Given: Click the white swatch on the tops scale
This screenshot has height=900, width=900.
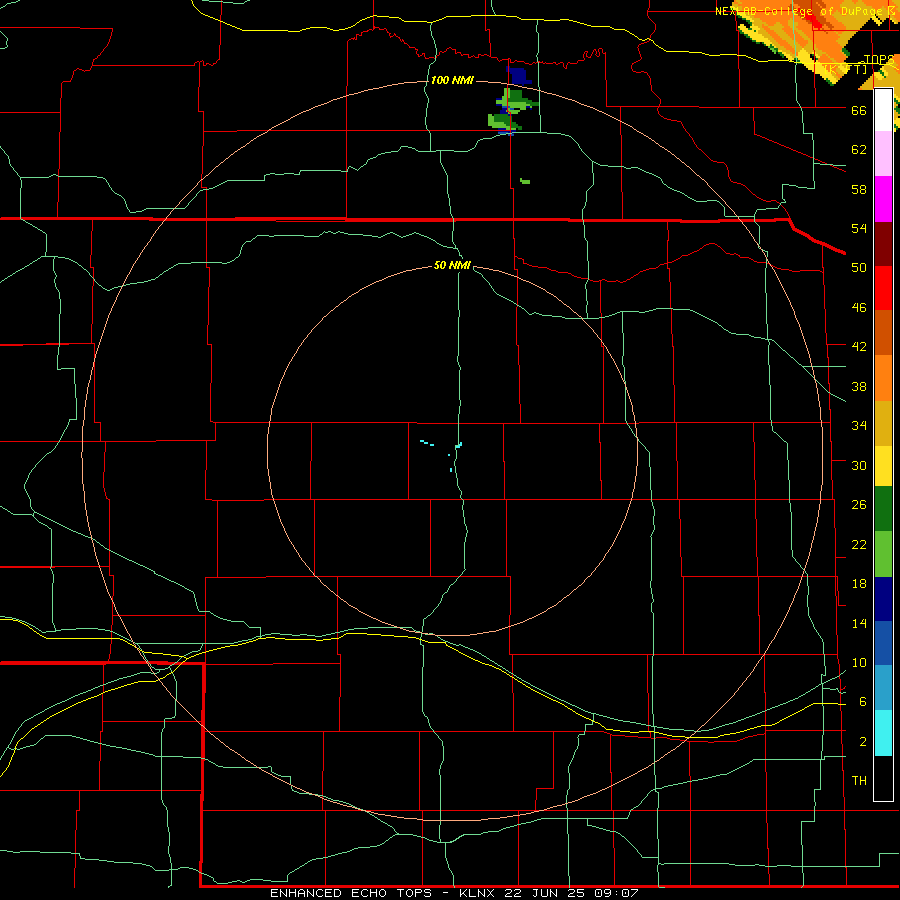Looking at the screenshot, I should (883, 110).
